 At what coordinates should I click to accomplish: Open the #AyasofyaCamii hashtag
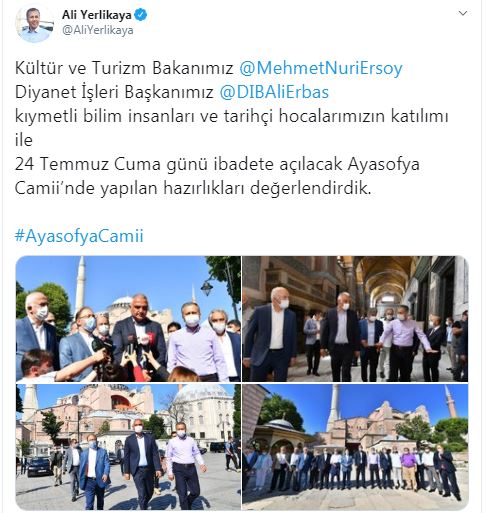[79, 236]
